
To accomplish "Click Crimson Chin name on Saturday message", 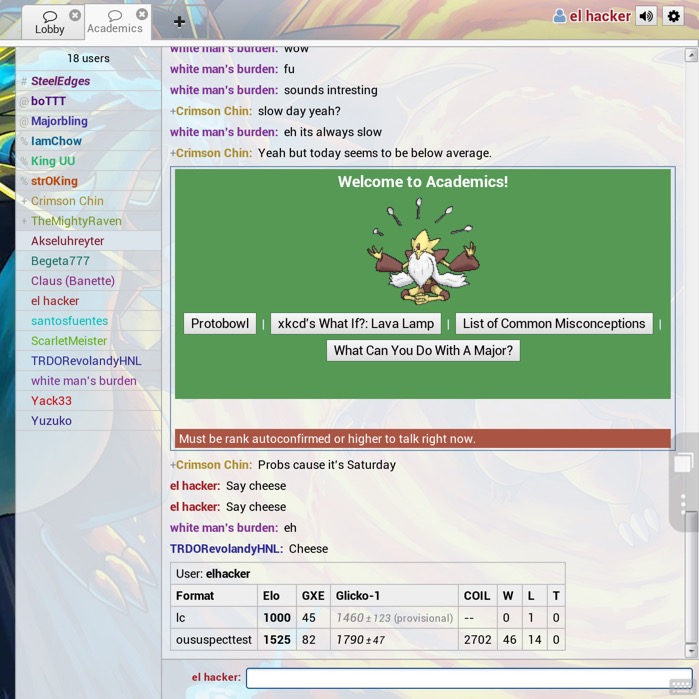I will (214, 465).
